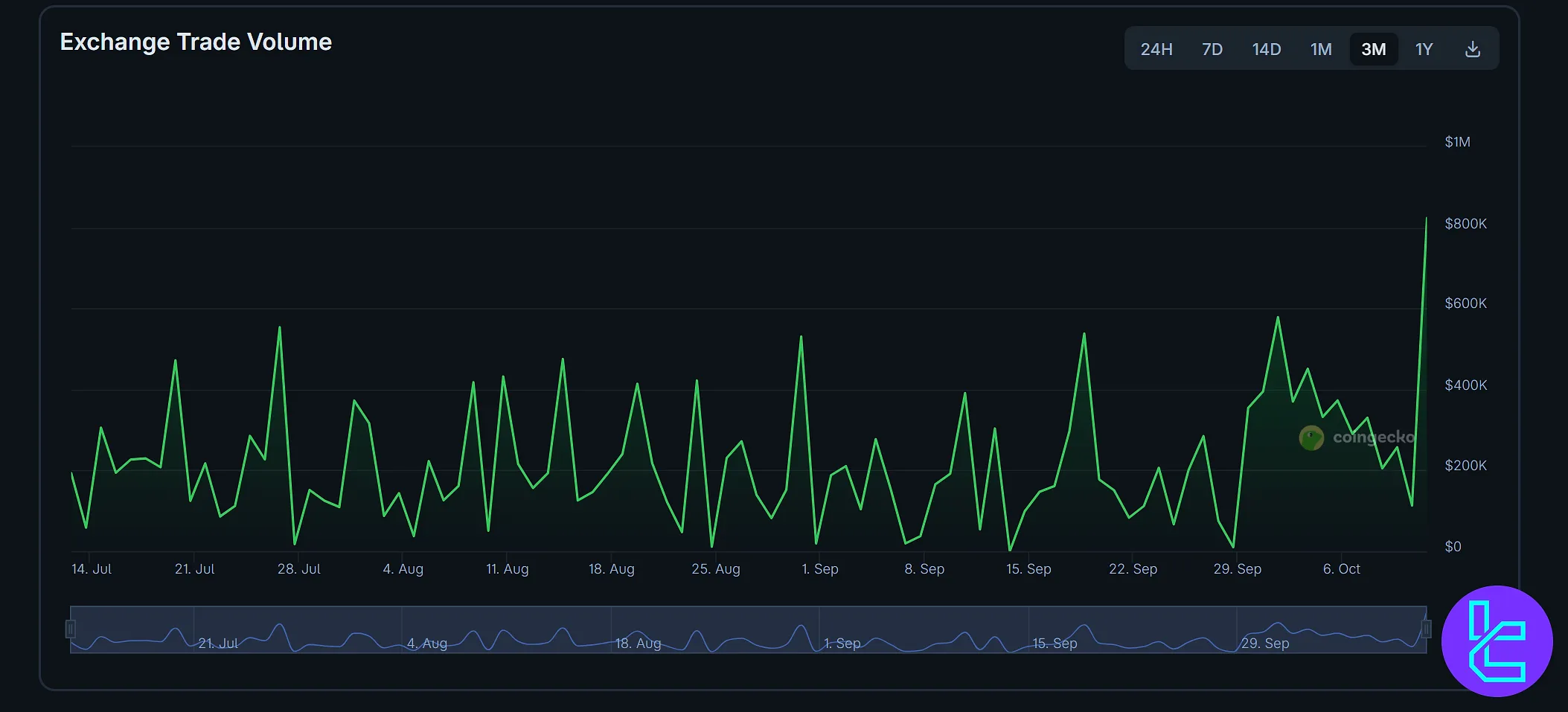The image size is (1568, 712).
Task: Toggle the 1Y time range
Action: pyautogui.click(x=1424, y=48)
